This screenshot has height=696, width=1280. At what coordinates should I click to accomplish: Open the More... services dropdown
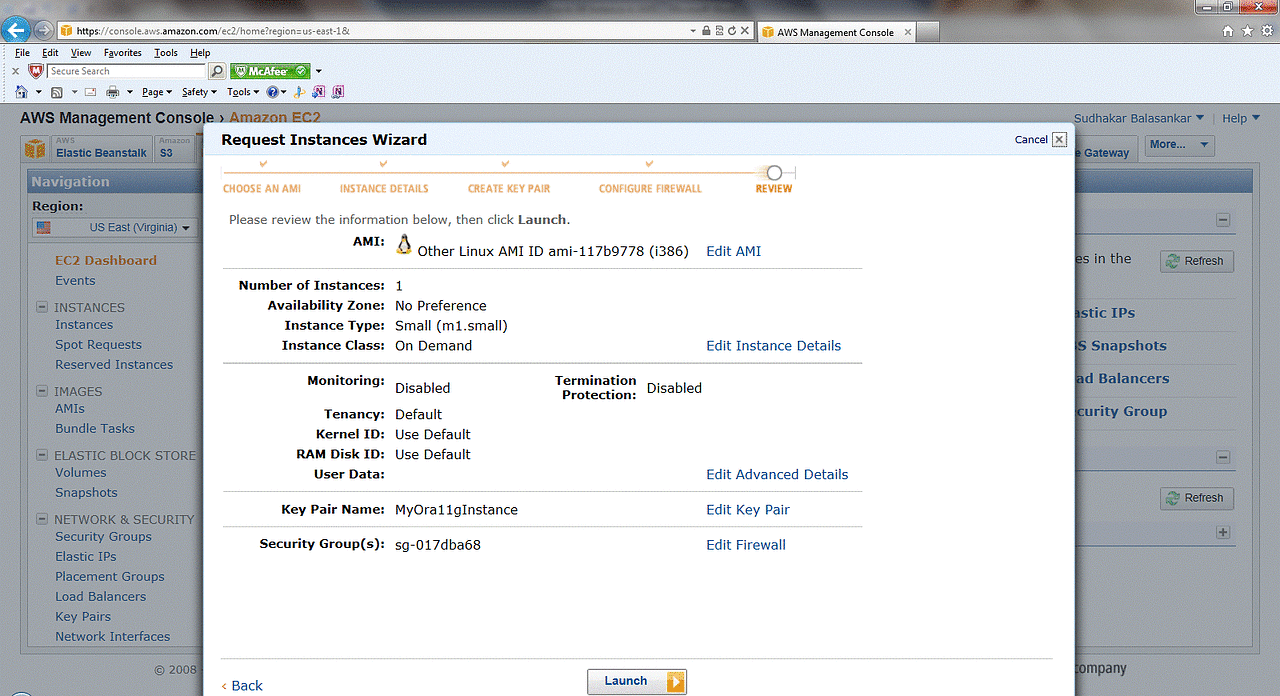coord(1179,145)
